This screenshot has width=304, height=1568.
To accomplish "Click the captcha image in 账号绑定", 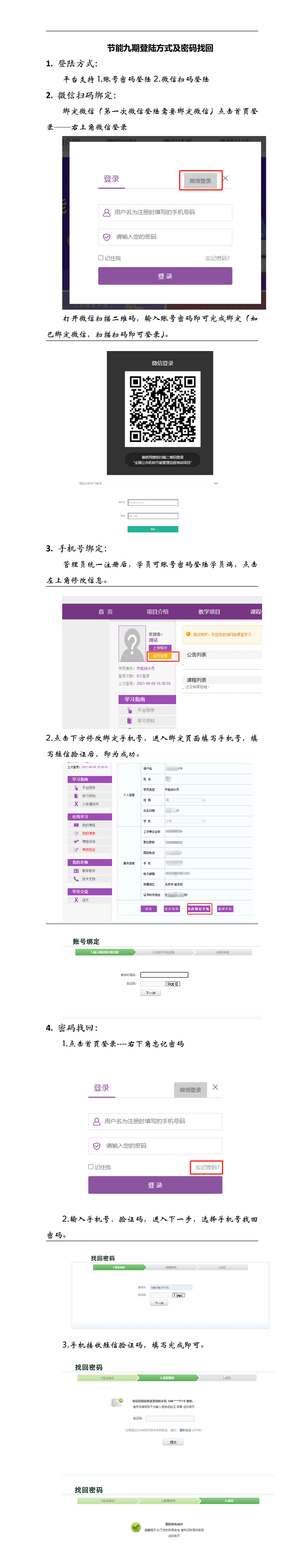I will [173, 984].
